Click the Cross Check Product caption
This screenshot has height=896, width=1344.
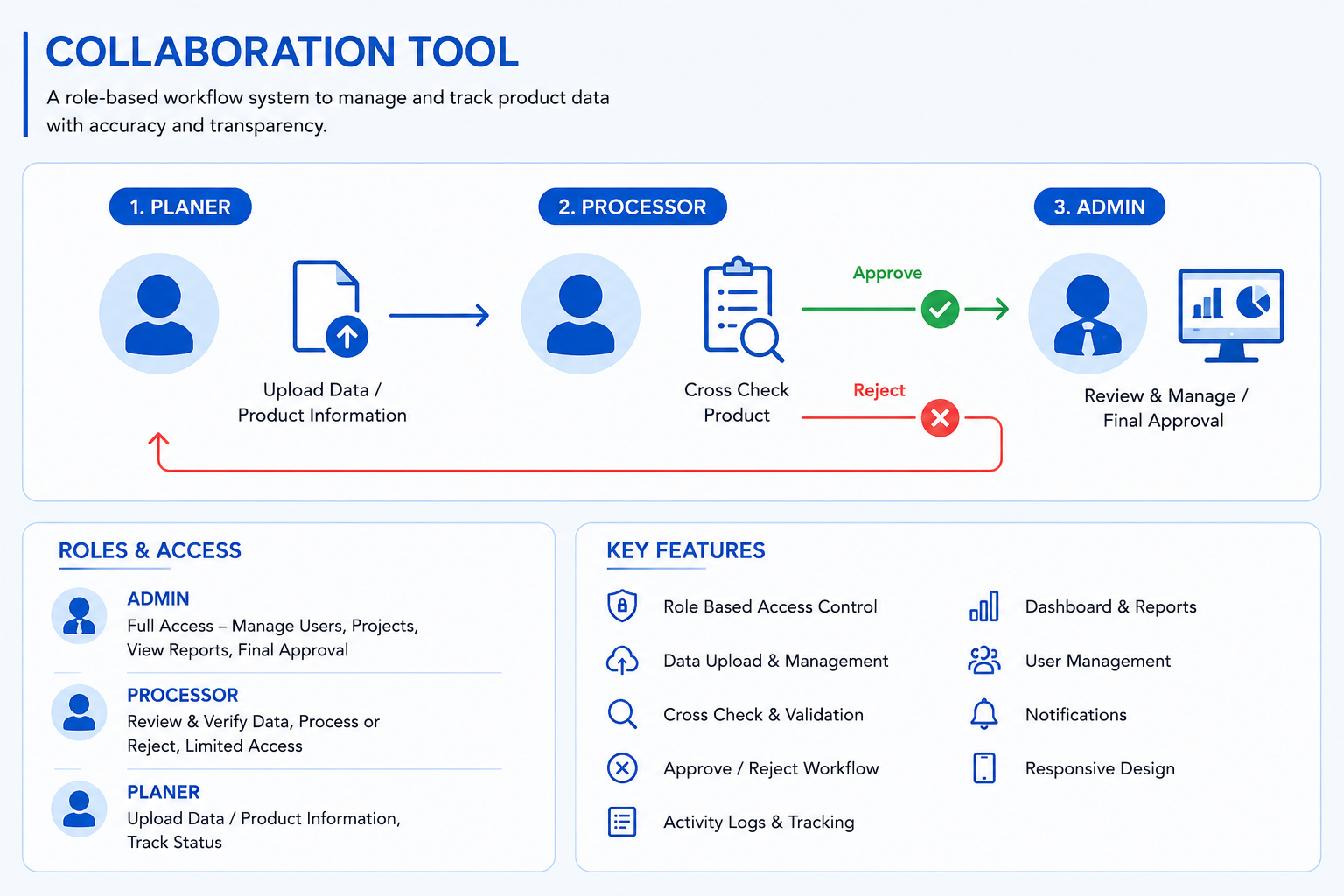coord(737,402)
